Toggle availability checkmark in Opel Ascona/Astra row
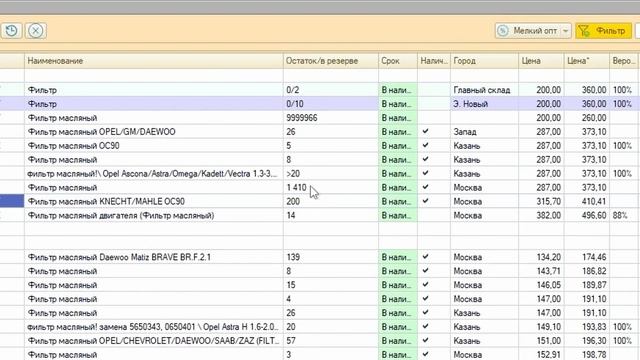 click(425, 173)
